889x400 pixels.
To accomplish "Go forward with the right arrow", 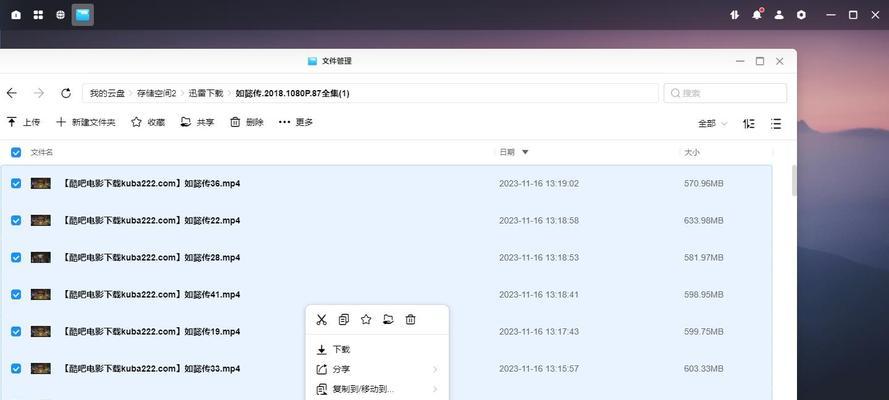I will (x=39, y=93).
